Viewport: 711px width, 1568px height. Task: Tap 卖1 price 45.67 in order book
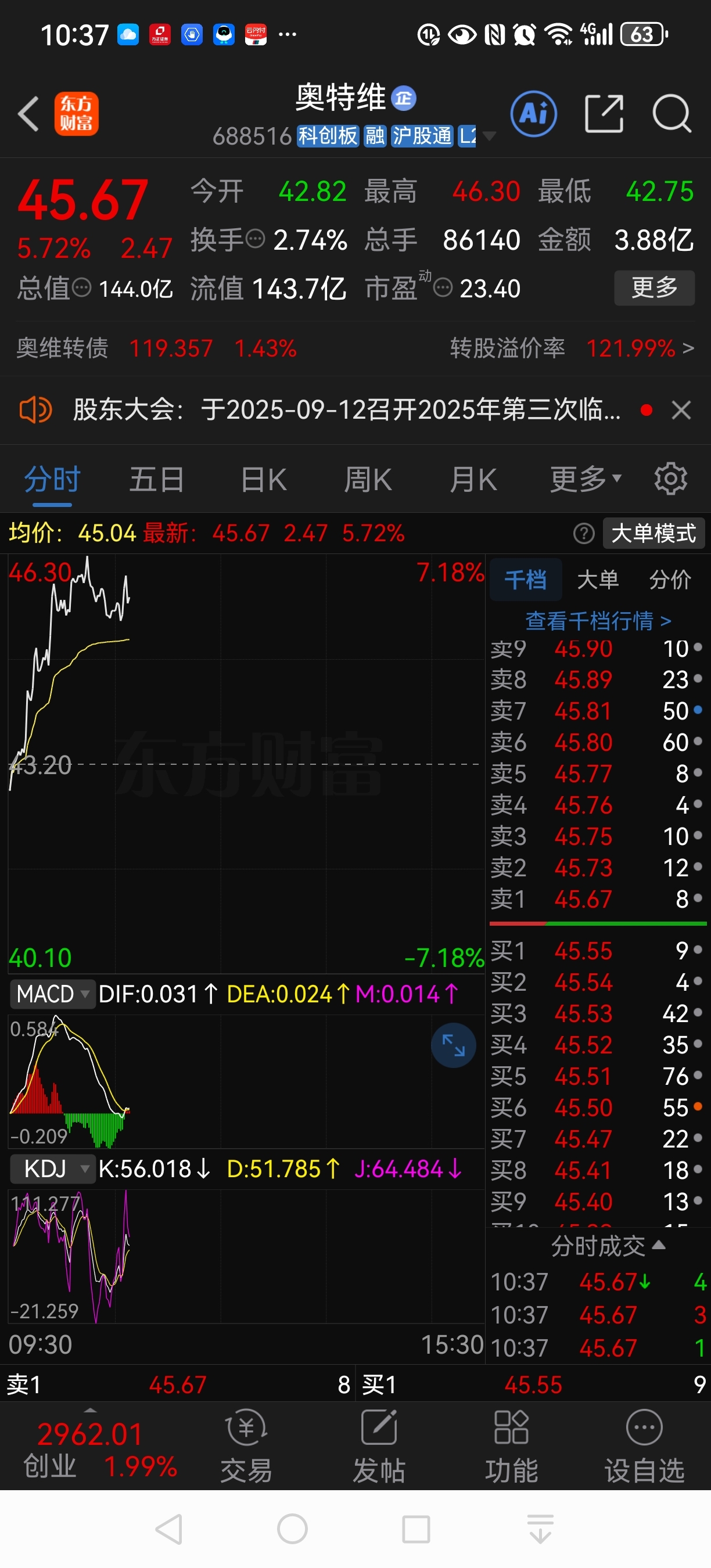(583, 899)
